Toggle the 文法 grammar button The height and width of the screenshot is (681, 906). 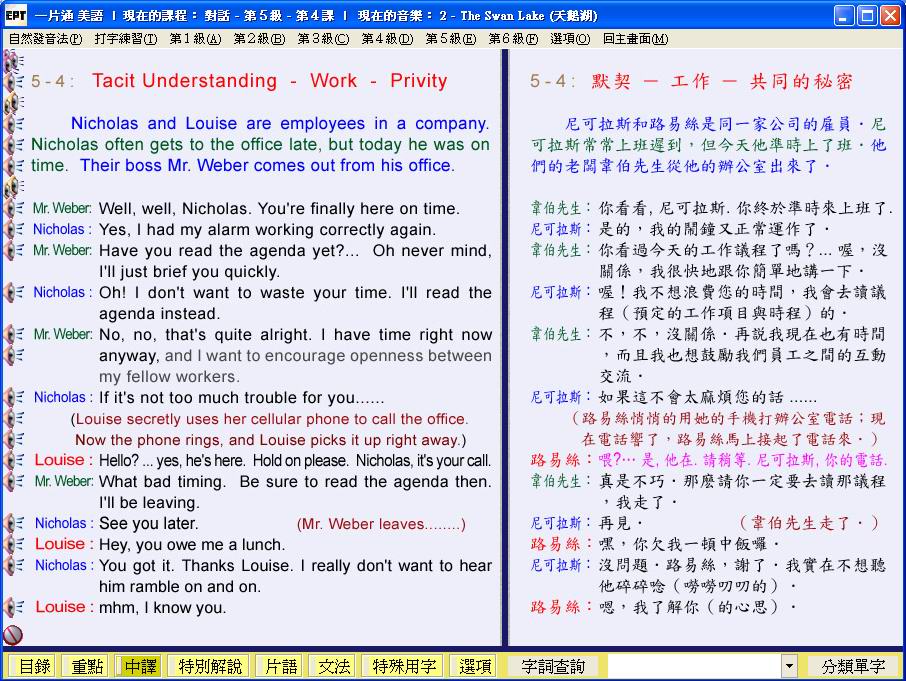tap(334, 666)
